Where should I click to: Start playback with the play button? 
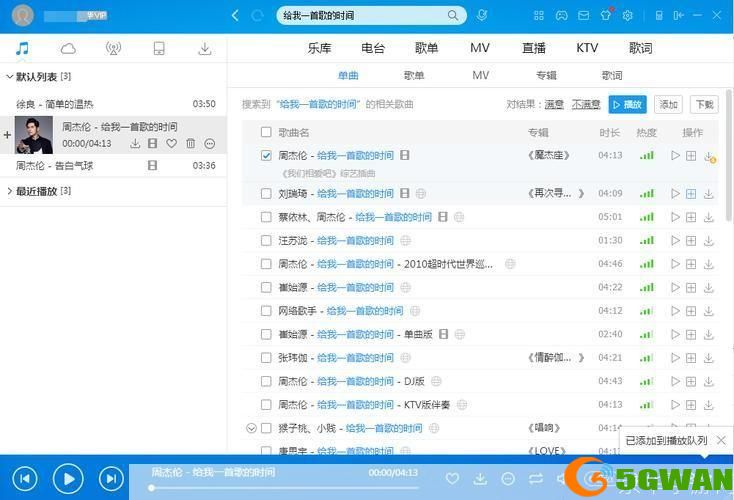click(x=68, y=478)
